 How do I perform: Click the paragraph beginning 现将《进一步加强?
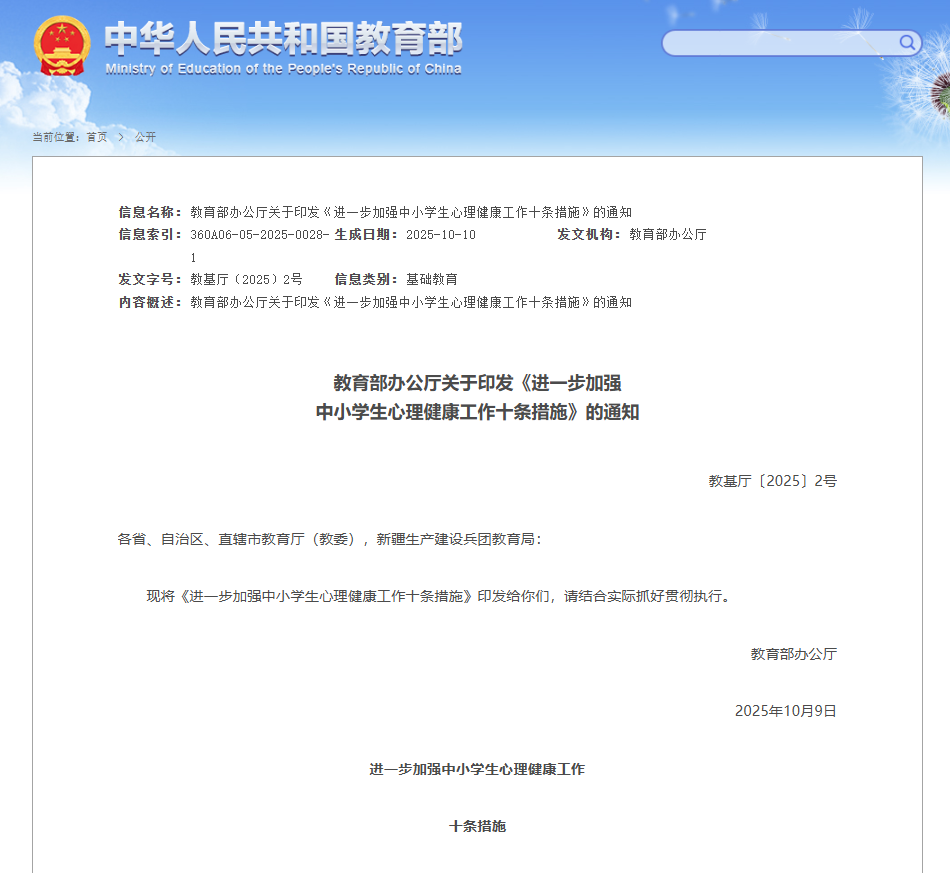[x=438, y=596]
